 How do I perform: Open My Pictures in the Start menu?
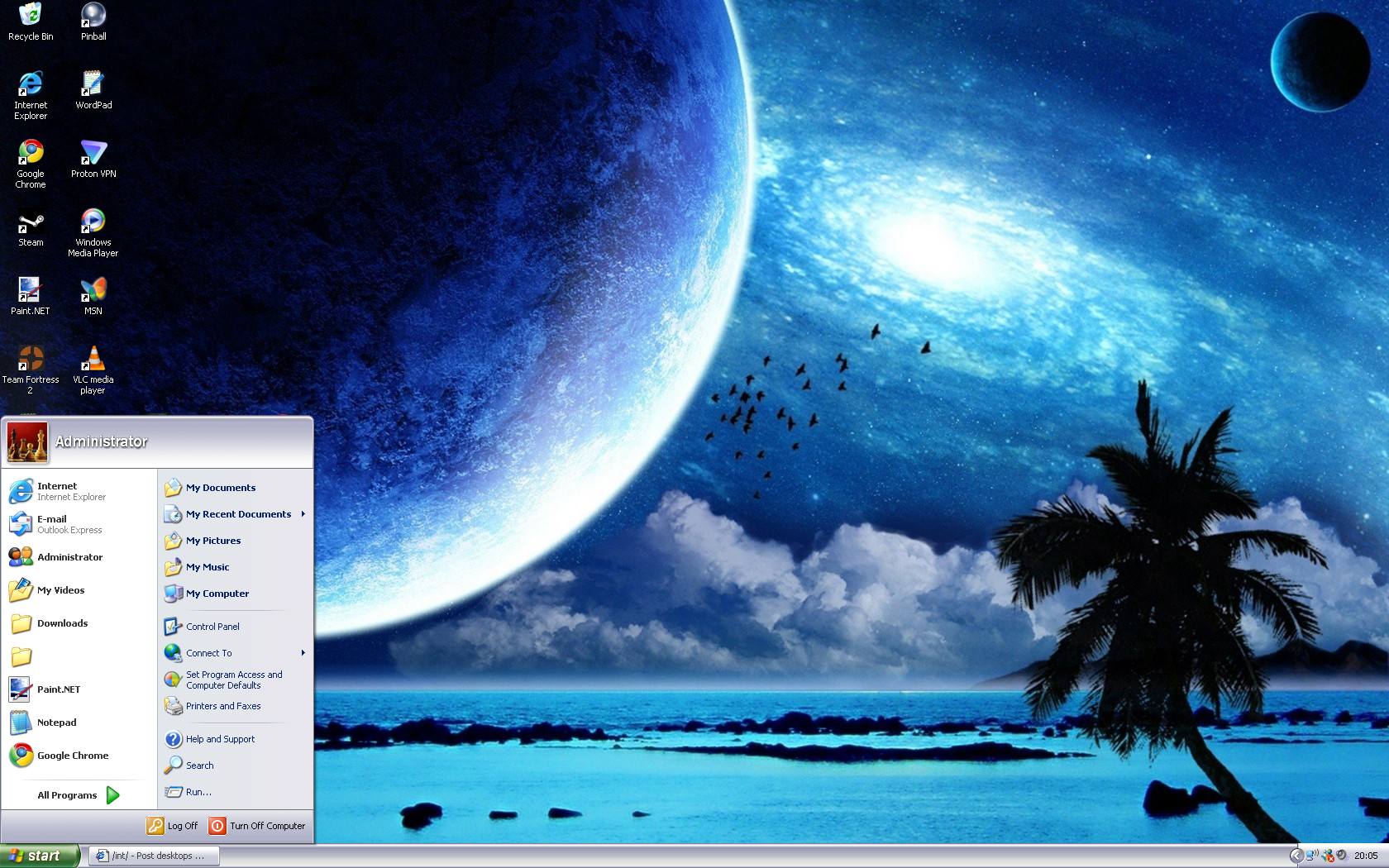click(236, 541)
